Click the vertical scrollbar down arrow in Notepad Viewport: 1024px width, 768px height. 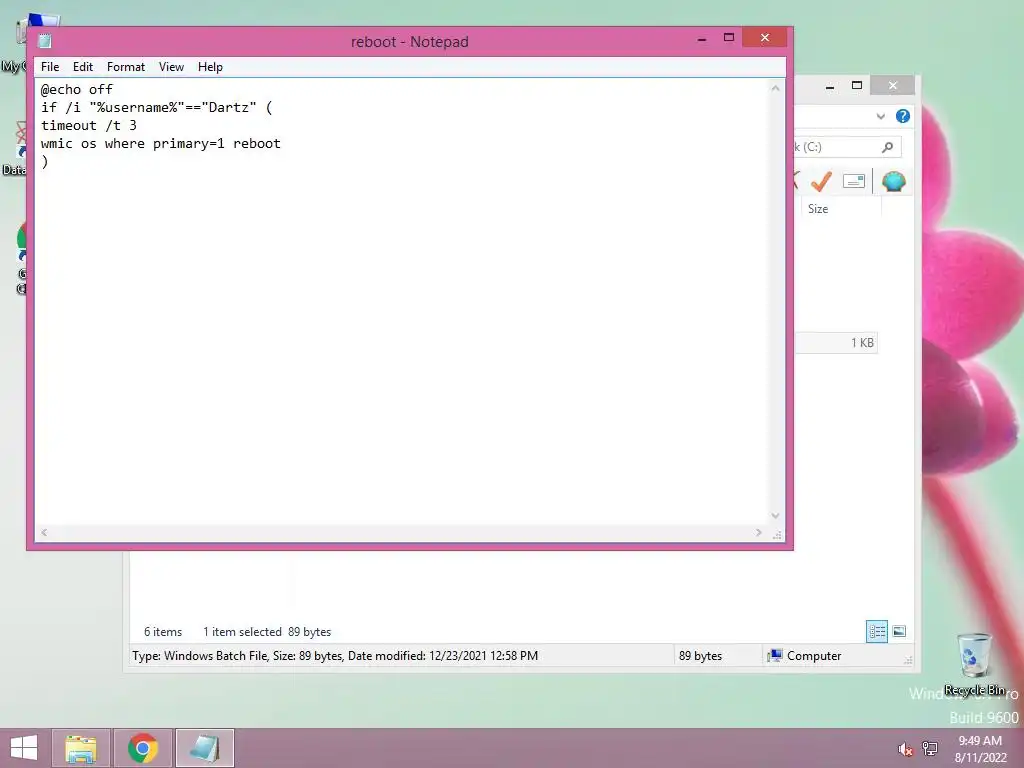pyautogui.click(x=775, y=516)
